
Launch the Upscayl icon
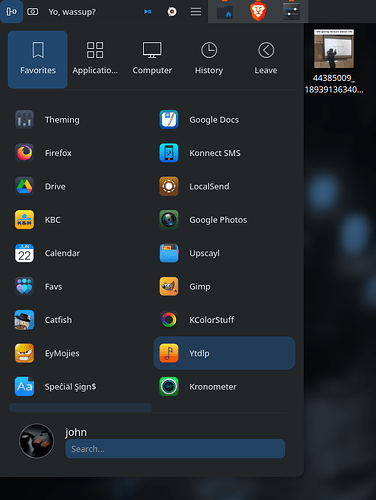click(169, 253)
